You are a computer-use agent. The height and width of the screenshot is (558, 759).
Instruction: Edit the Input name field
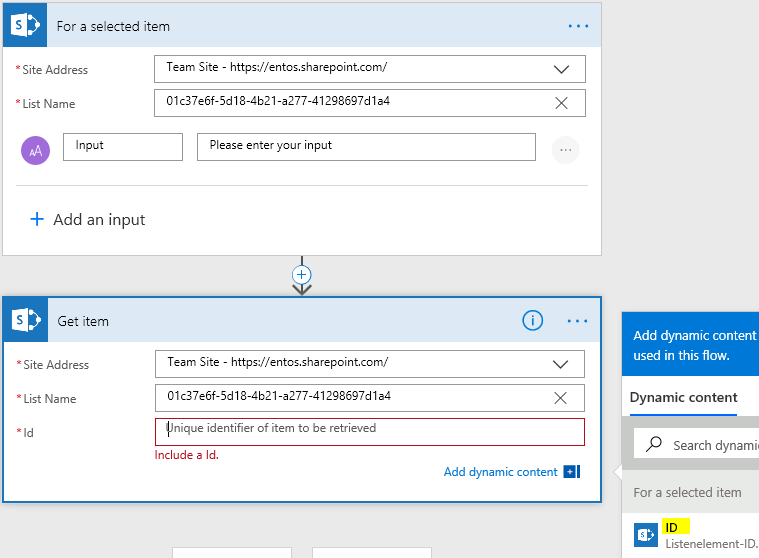123,147
